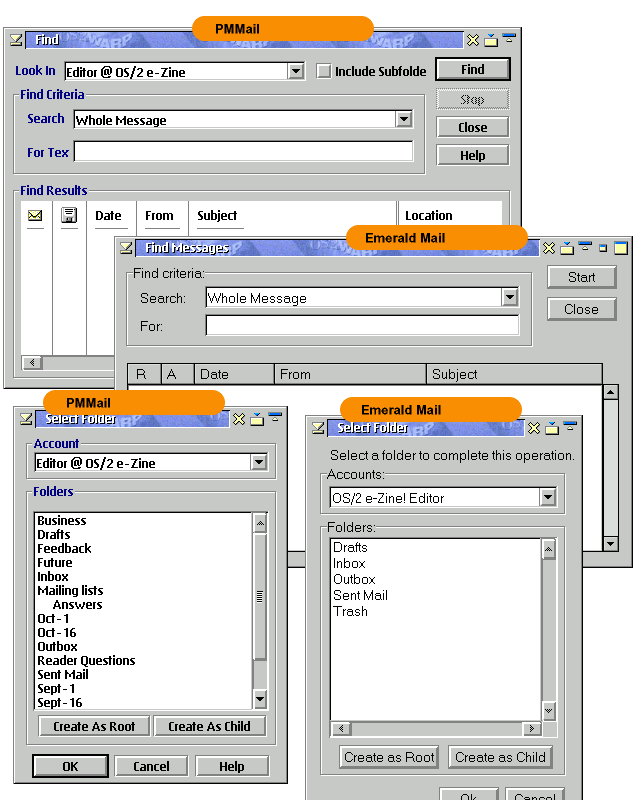The image size is (640, 800).
Task: Select Outbox in Emerald Mail folders
Action: tap(354, 579)
